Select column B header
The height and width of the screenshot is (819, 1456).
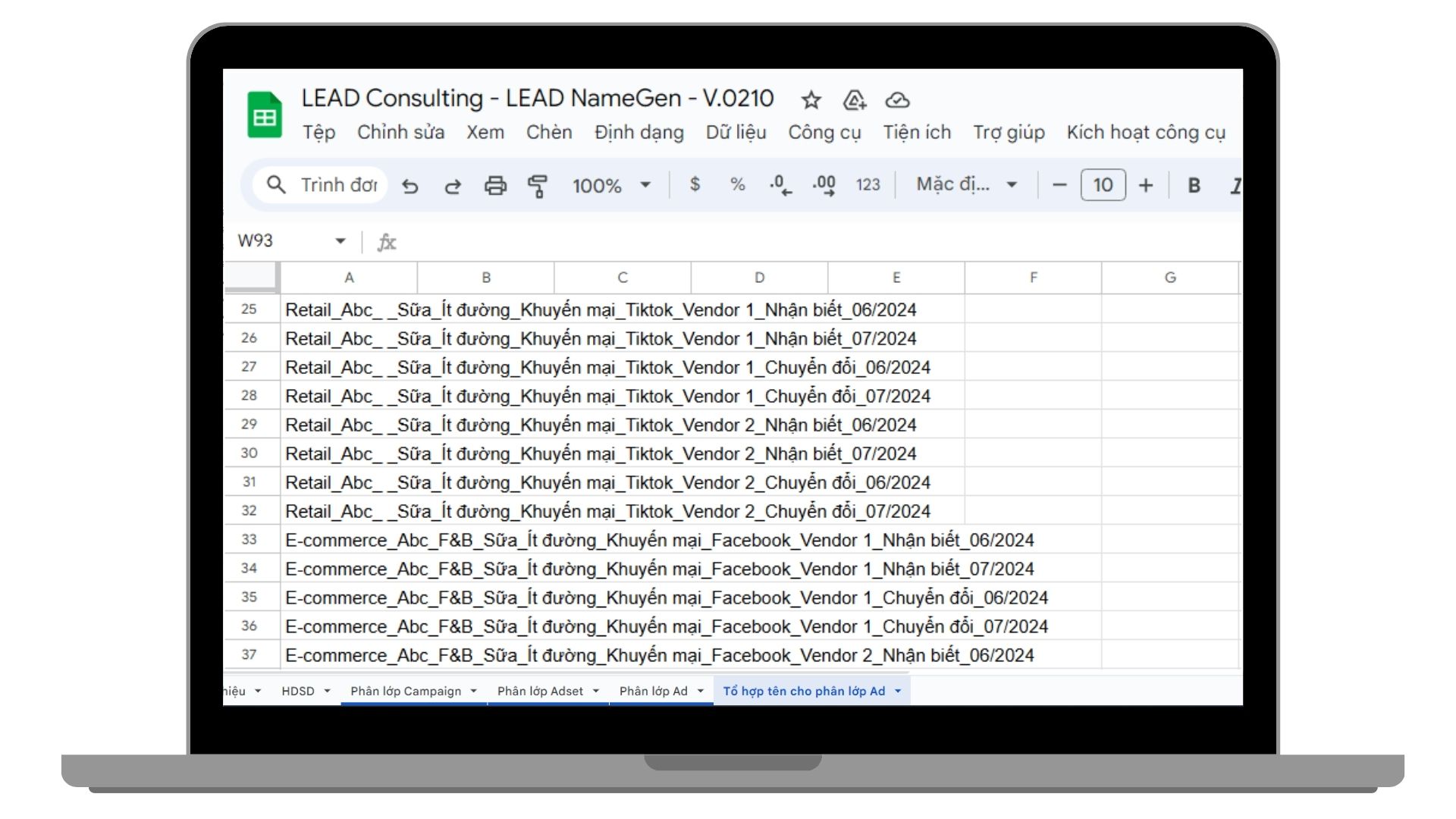tap(486, 278)
